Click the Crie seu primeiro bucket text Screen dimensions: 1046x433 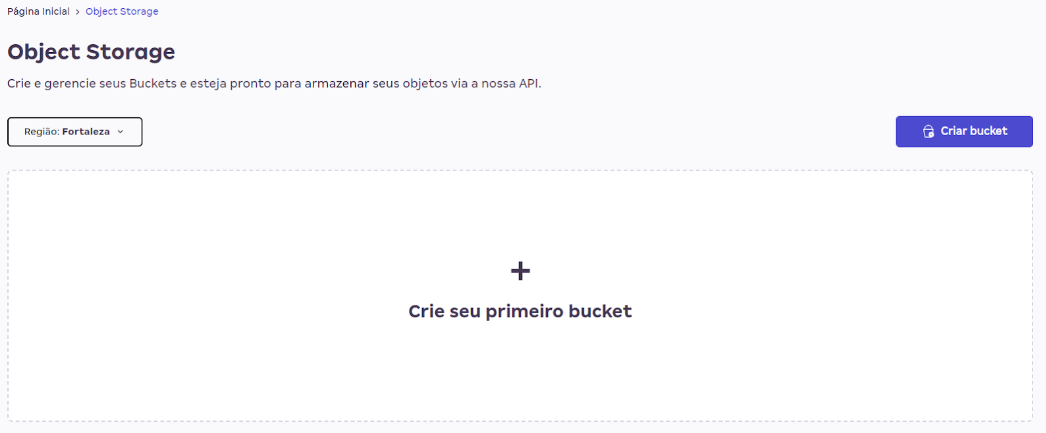(520, 311)
